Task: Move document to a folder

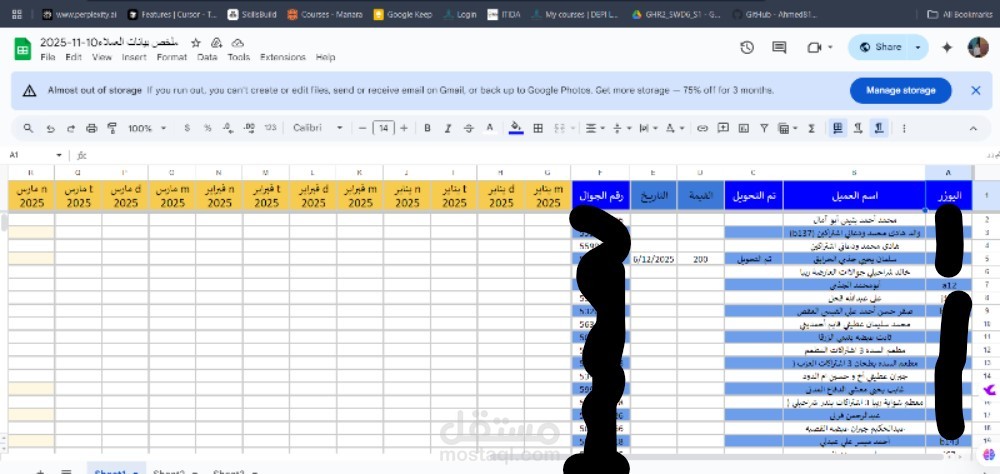Action: point(216,43)
